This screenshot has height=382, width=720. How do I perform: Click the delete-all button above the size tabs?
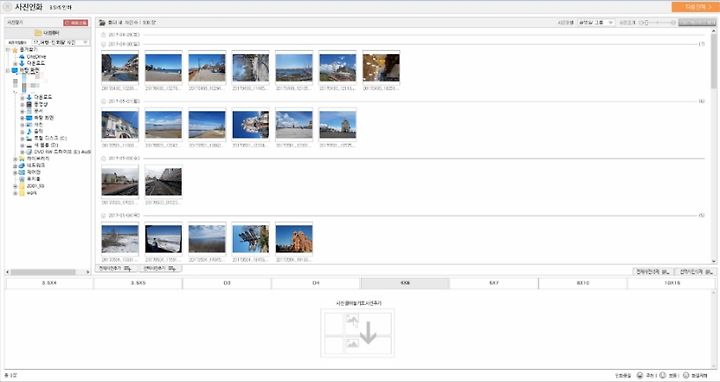click(654, 272)
